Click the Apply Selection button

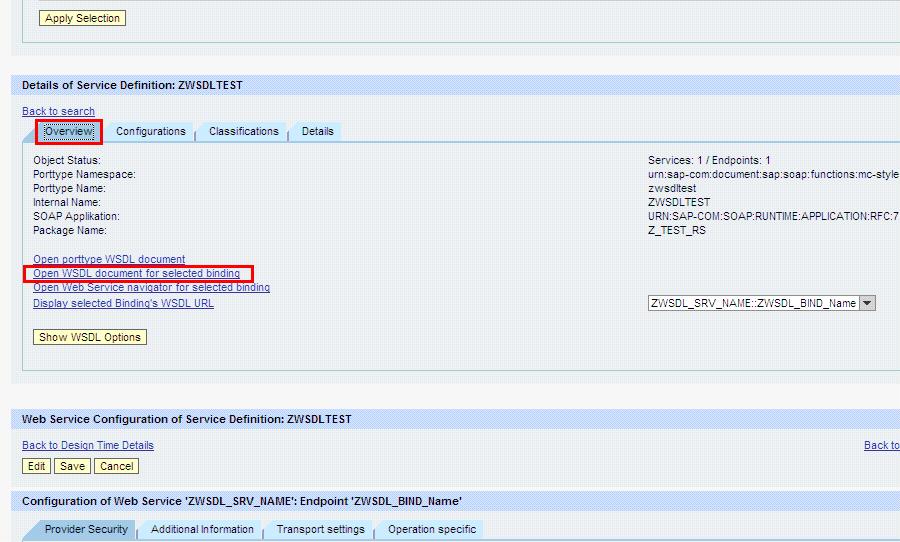(x=82, y=18)
